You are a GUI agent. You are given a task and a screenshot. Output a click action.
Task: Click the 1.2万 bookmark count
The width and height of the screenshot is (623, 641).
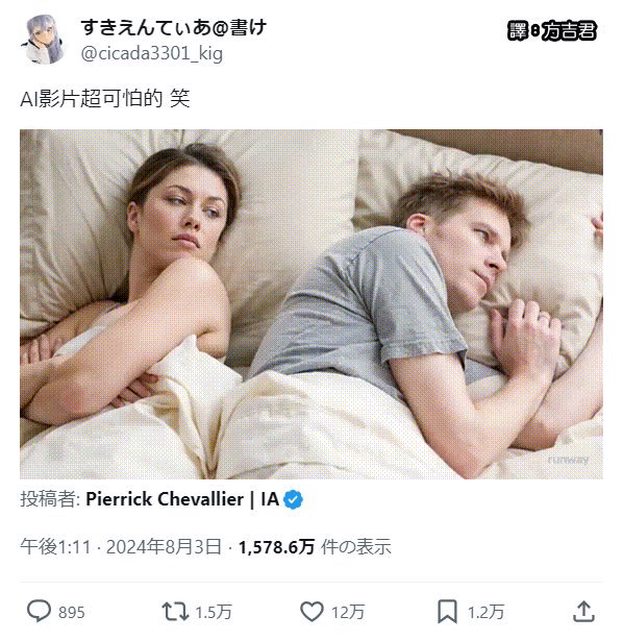coord(485,612)
